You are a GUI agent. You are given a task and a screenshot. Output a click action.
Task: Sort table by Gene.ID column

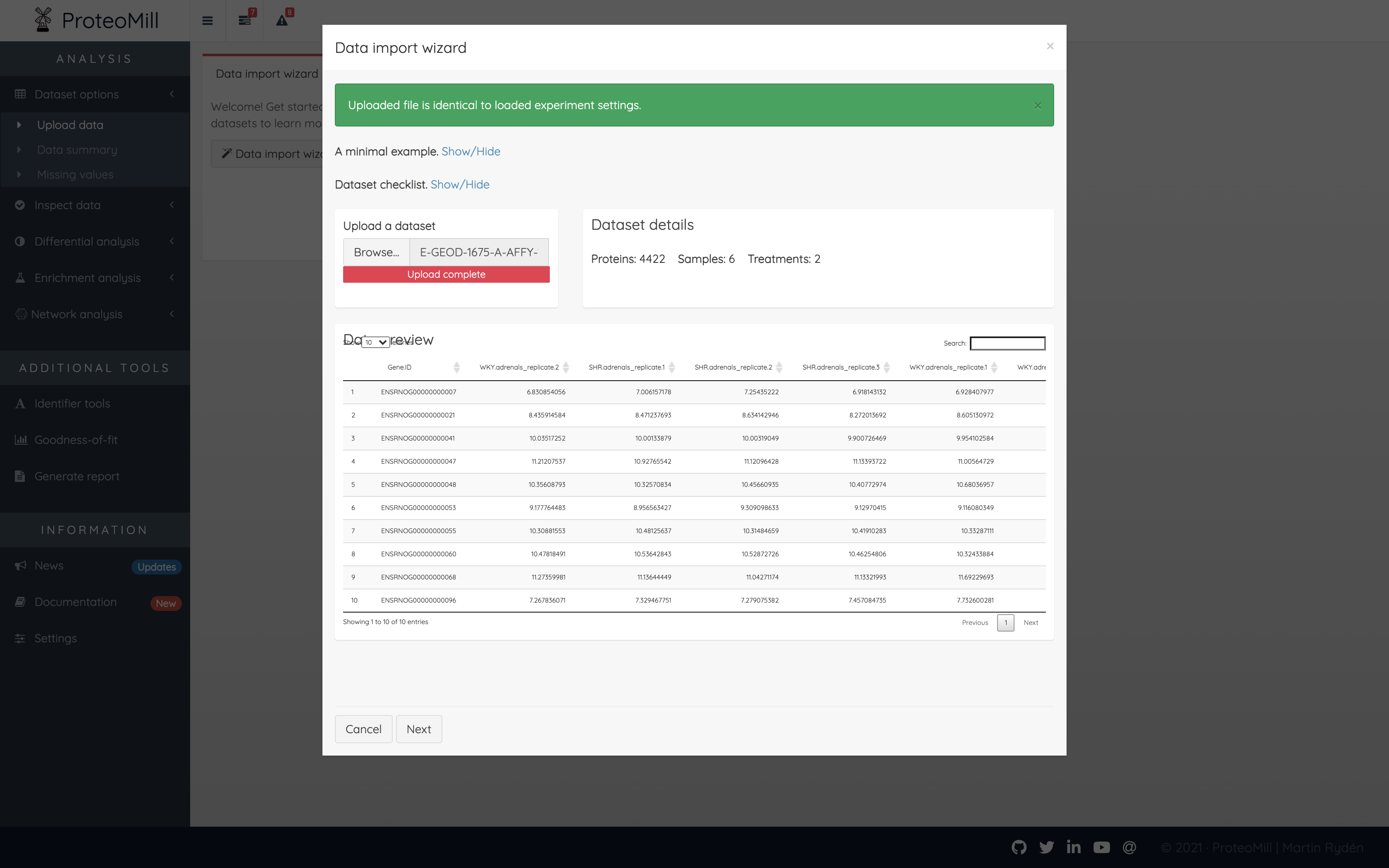pyautogui.click(x=399, y=367)
